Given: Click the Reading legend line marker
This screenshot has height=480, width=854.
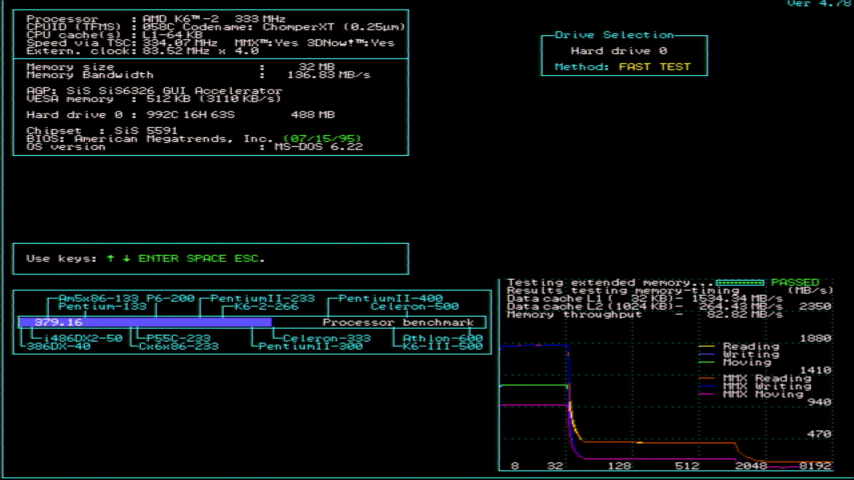Looking at the screenshot, I should (x=706, y=347).
